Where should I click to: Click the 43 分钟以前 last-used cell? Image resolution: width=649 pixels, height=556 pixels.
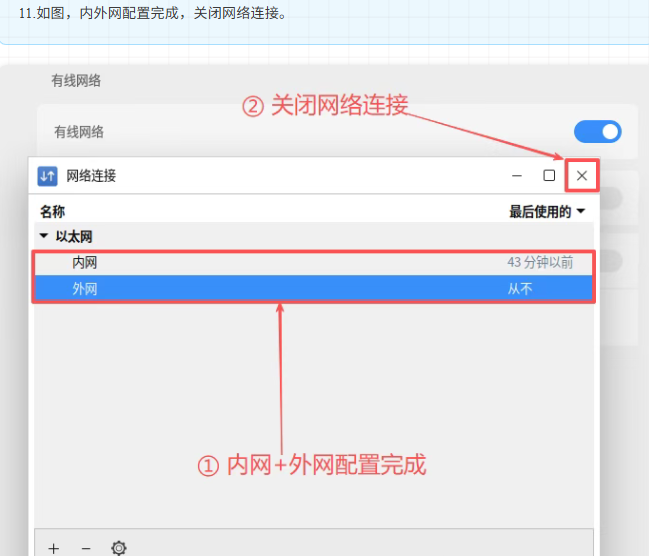pos(540,262)
